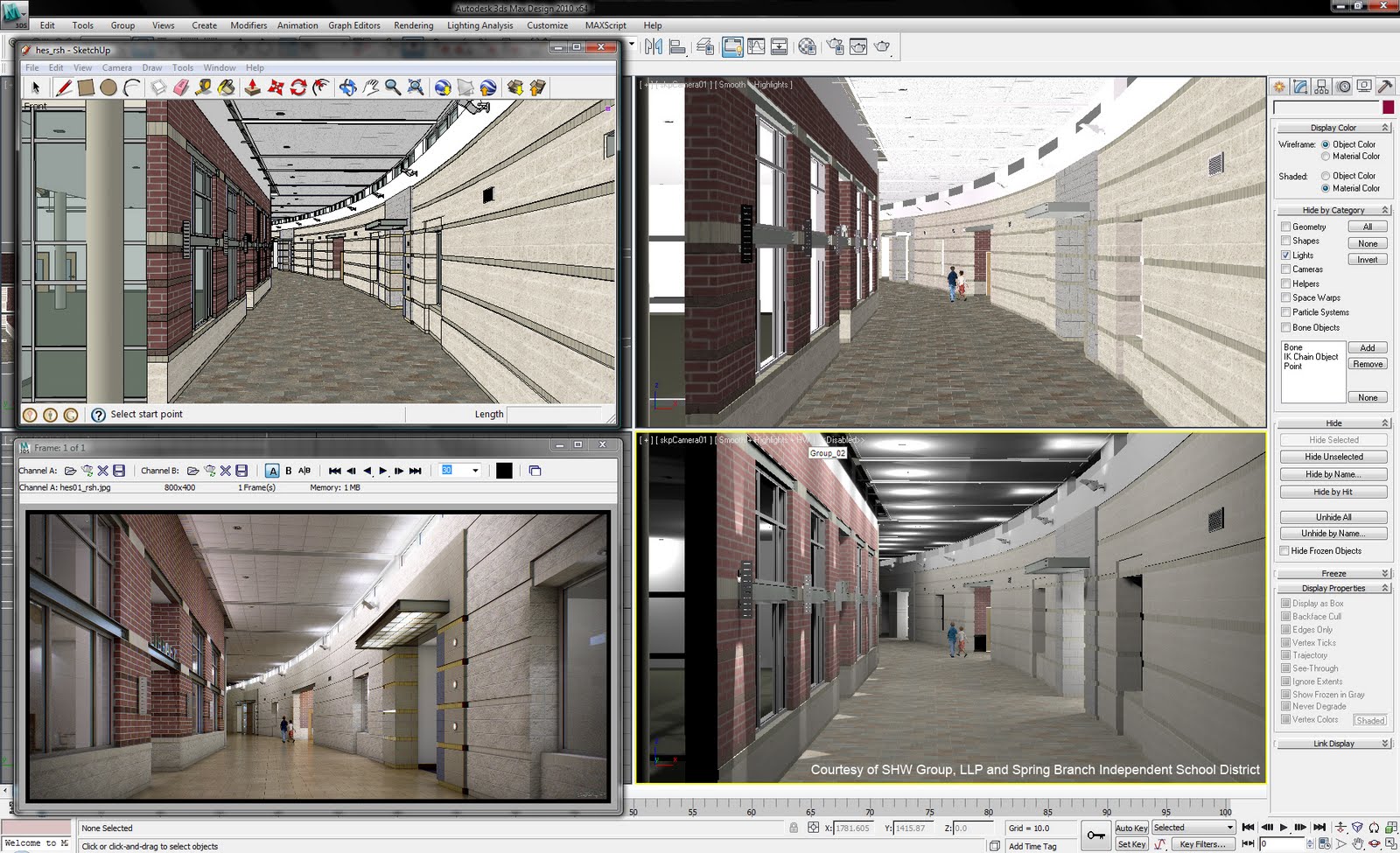Pick the Eraser tool in SketchUp
Screen dimensions: 1400x853
tap(181, 87)
